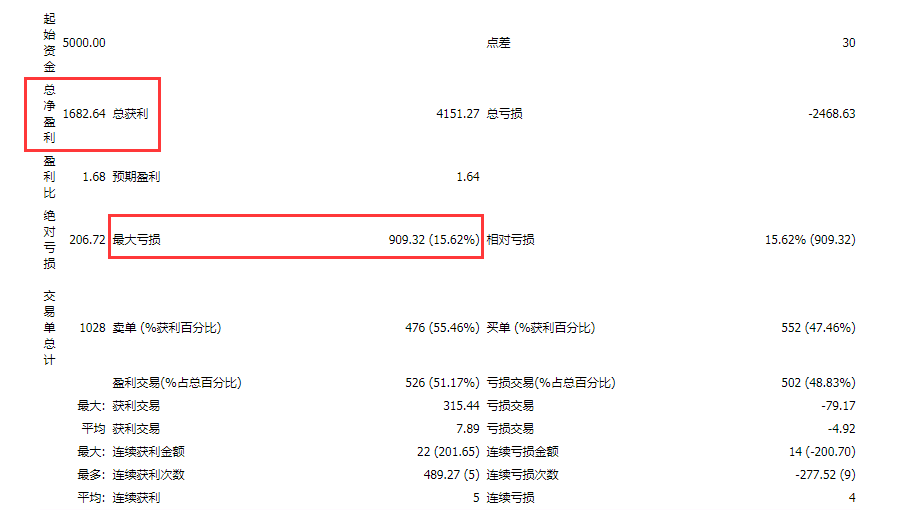Click the 相对亏损 value 15.62% (909.32)

click(x=810, y=240)
